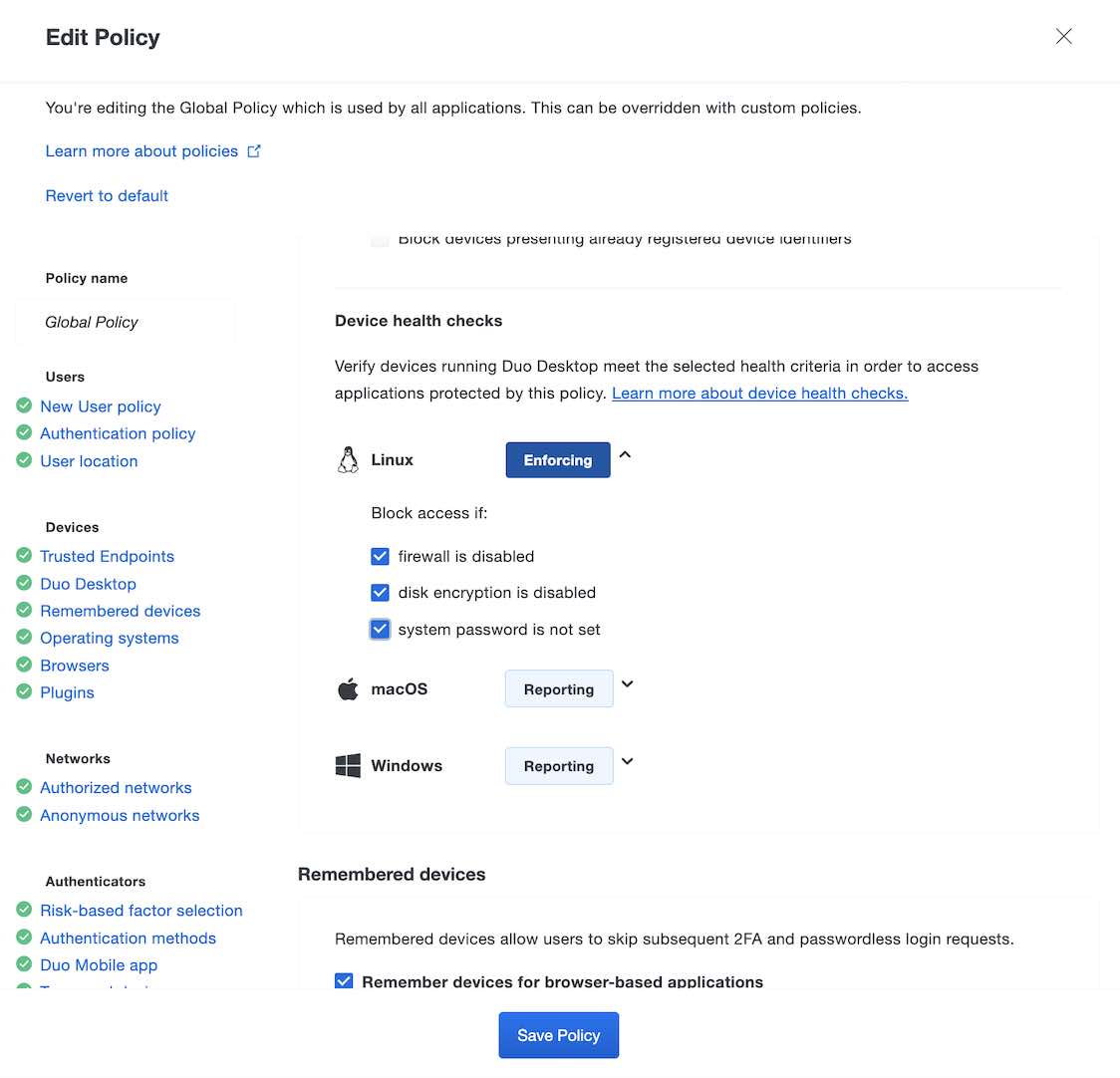Click the external link icon beside Learn more
Image resolution: width=1120 pixels, height=1078 pixels.
pyautogui.click(x=254, y=151)
